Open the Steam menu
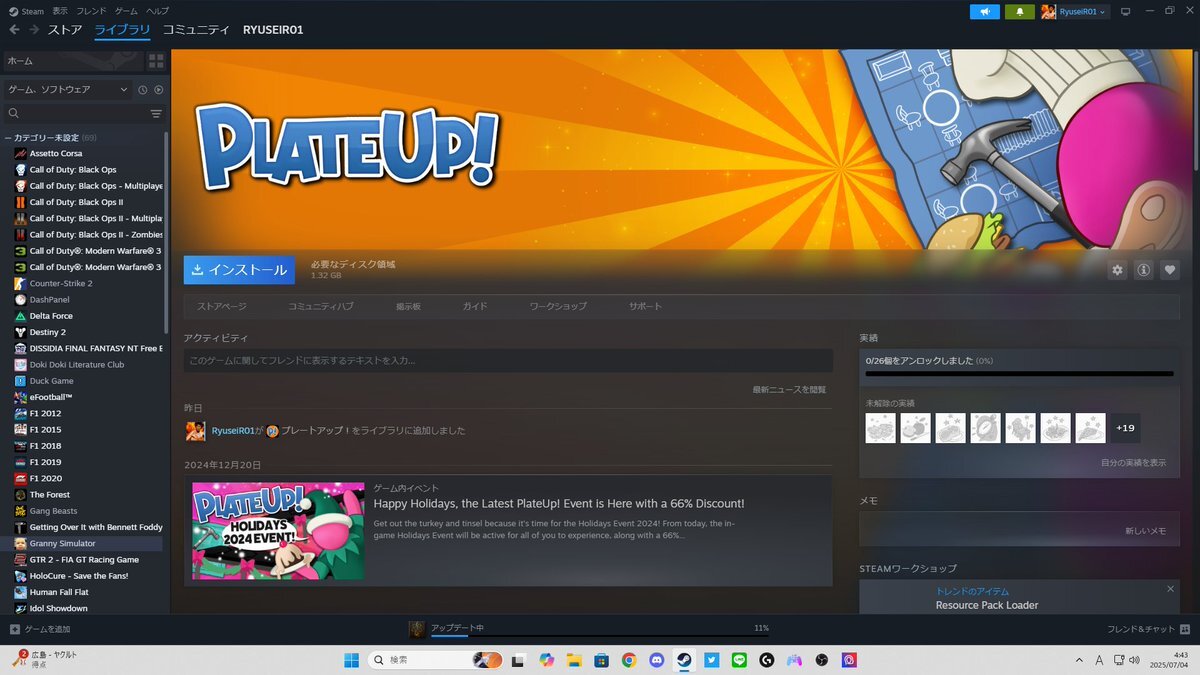This screenshot has width=1200, height=675. point(27,11)
